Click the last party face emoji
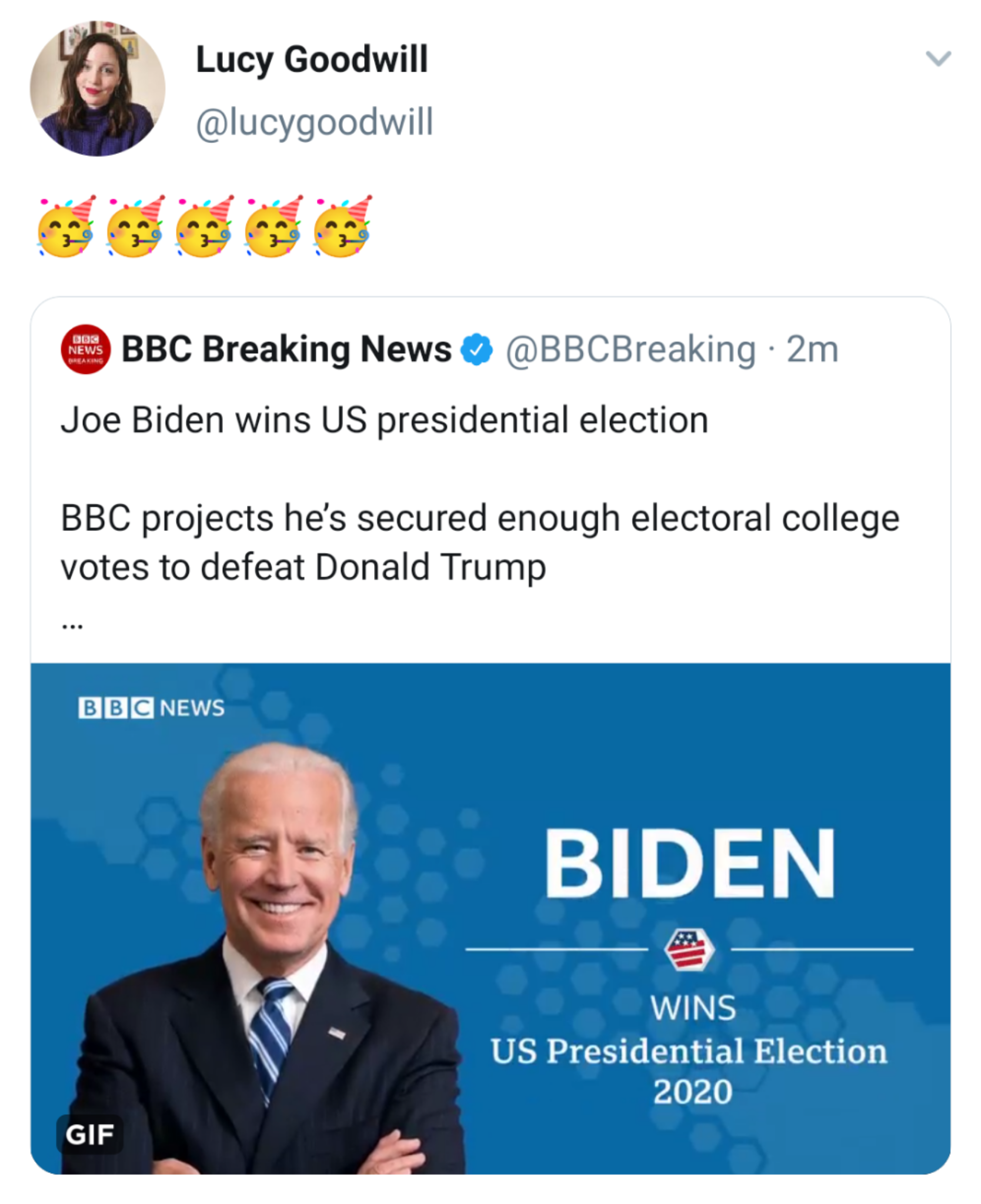The image size is (981, 1204). pyautogui.click(x=343, y=226)
